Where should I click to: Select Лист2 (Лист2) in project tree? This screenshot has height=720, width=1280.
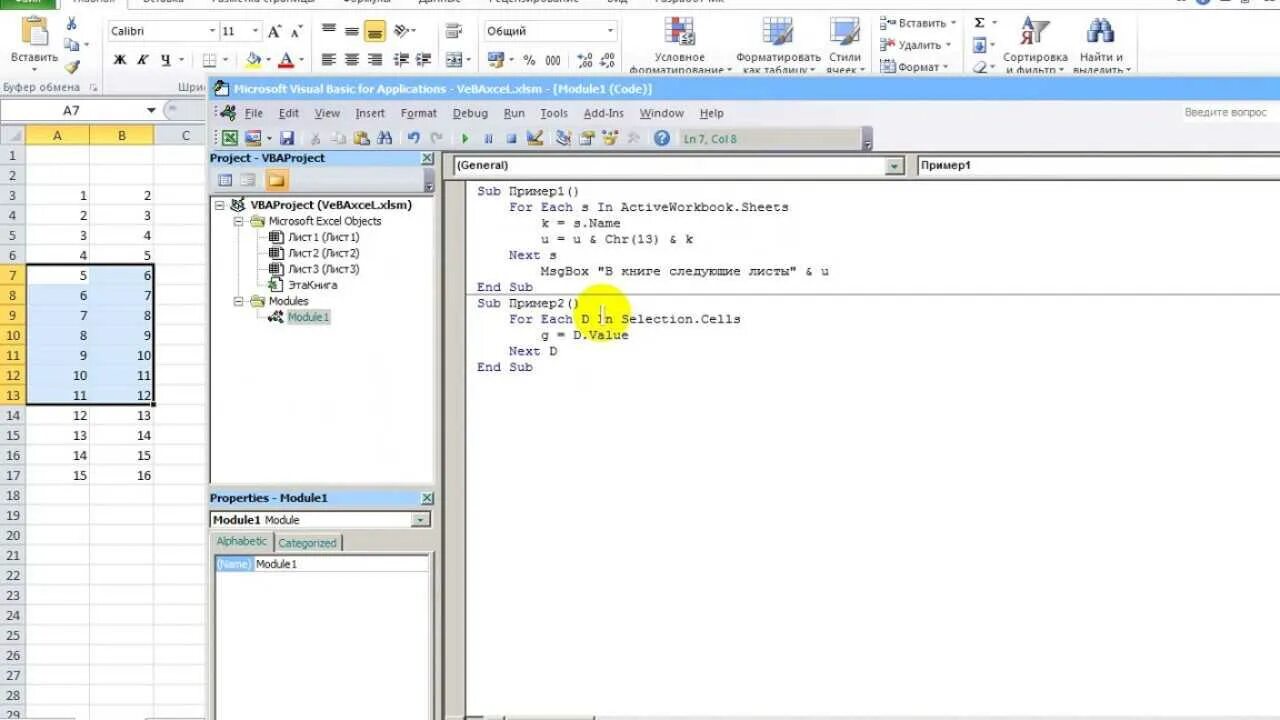323,253
